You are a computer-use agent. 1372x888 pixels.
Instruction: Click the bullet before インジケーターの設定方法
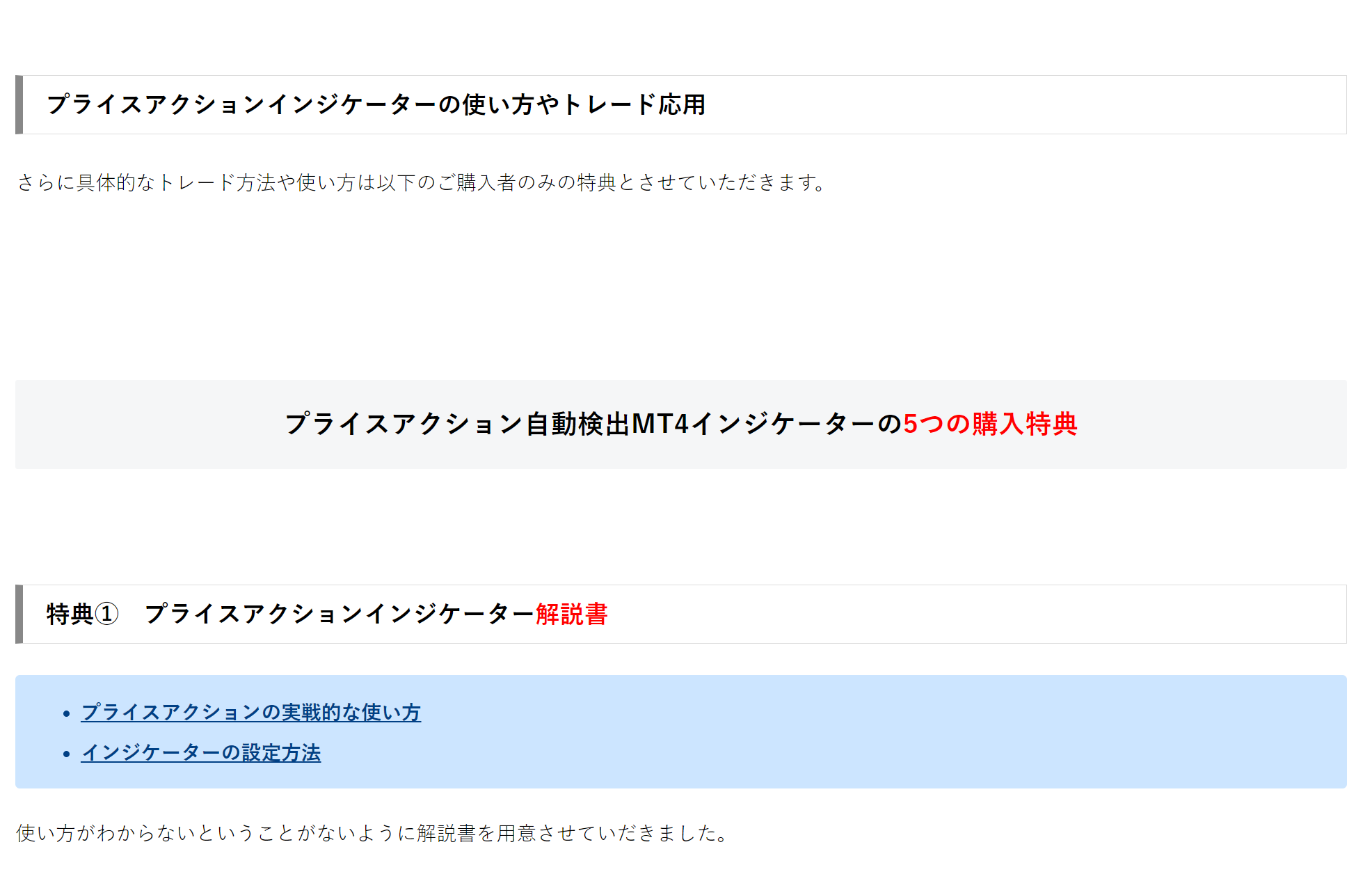pyautogui.click(x=67, y=754)
